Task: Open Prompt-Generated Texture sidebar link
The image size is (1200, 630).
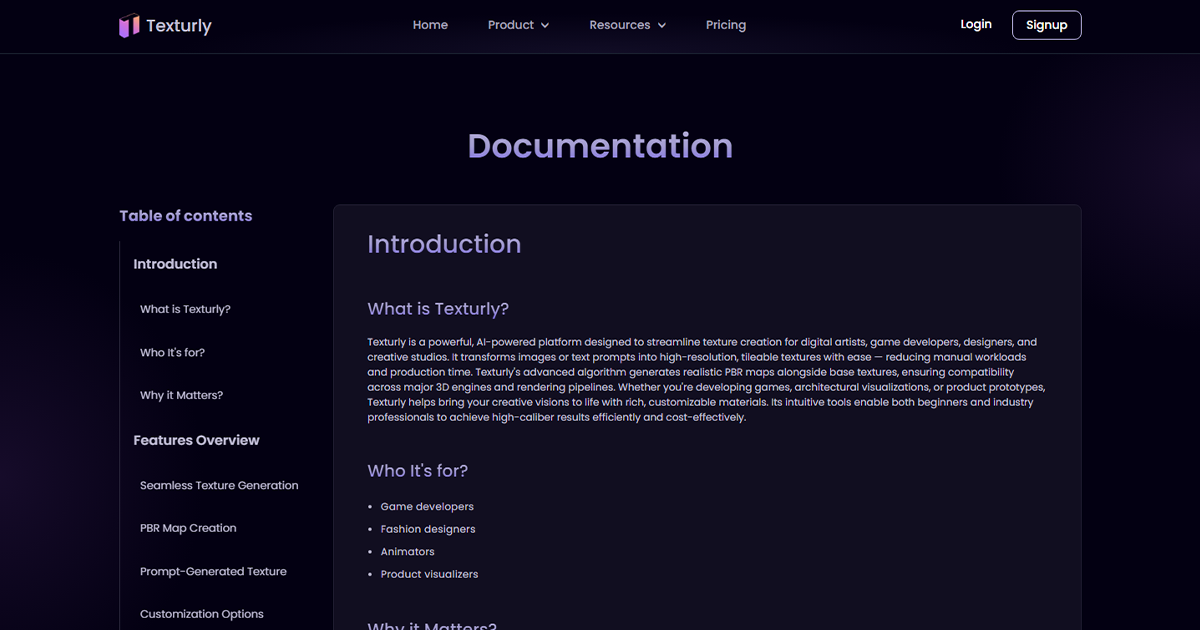Action: point(213,571)
